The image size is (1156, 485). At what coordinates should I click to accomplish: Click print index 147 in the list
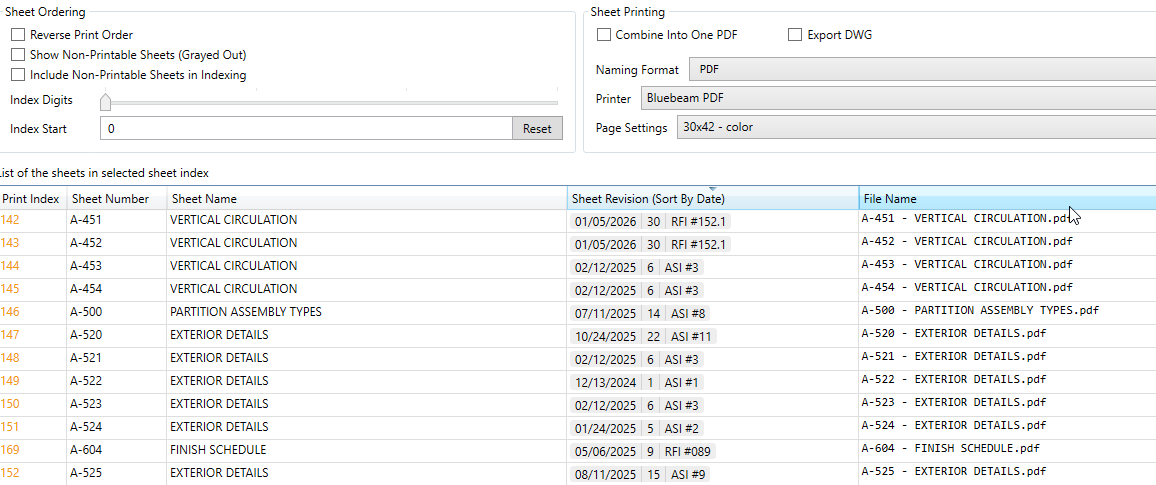coord(11,335)
